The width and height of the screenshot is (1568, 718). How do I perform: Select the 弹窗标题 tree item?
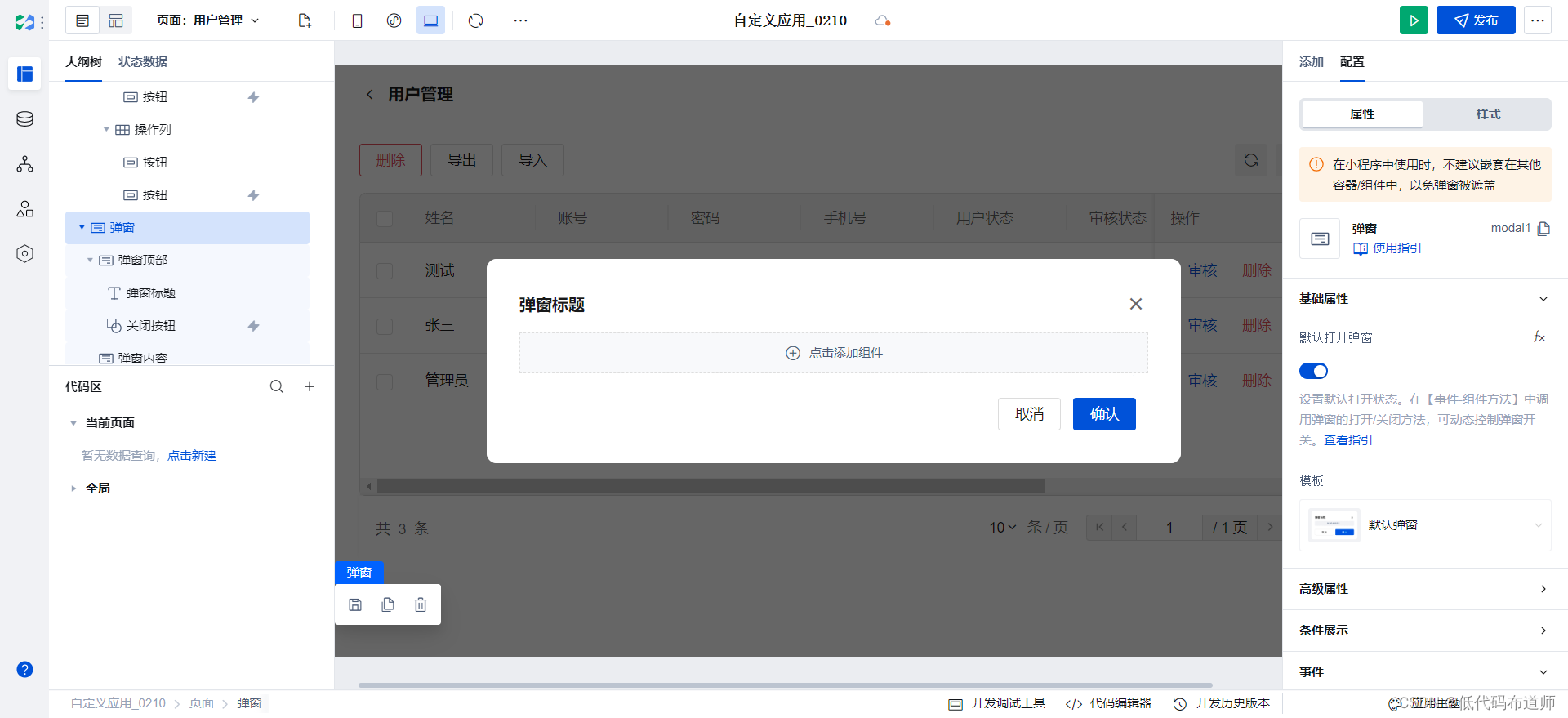click(150, 293)
